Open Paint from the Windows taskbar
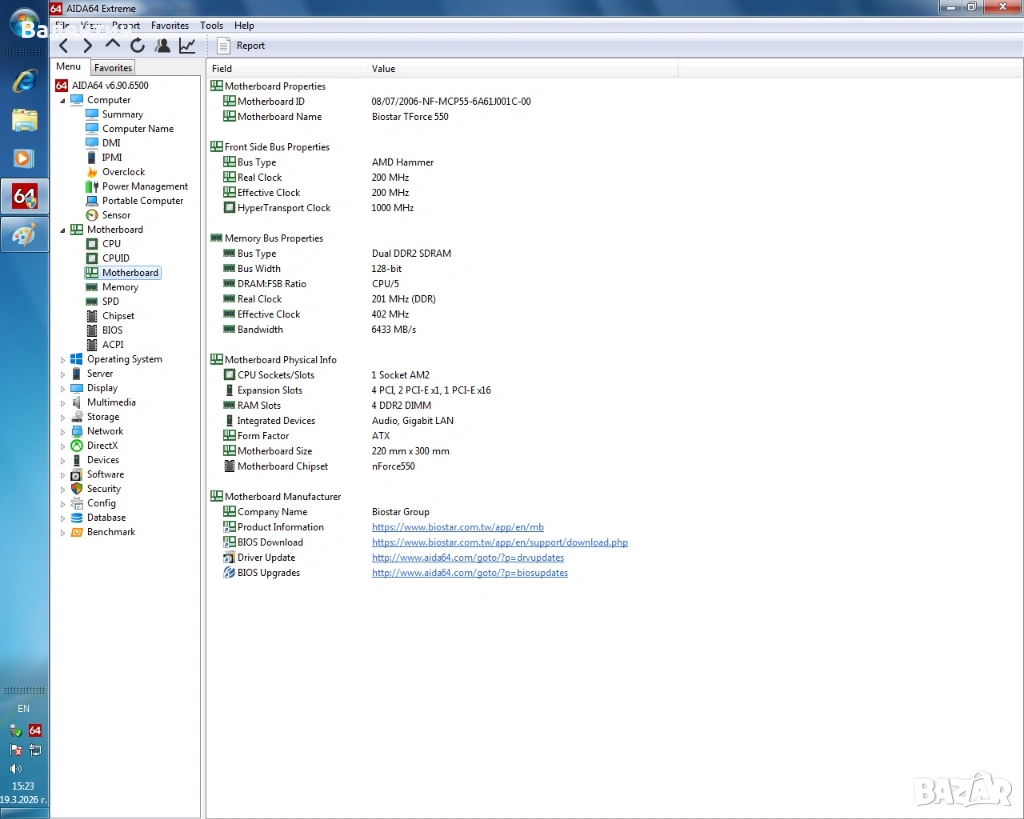This screenshot has width=1024, height=819. [24, 234]
